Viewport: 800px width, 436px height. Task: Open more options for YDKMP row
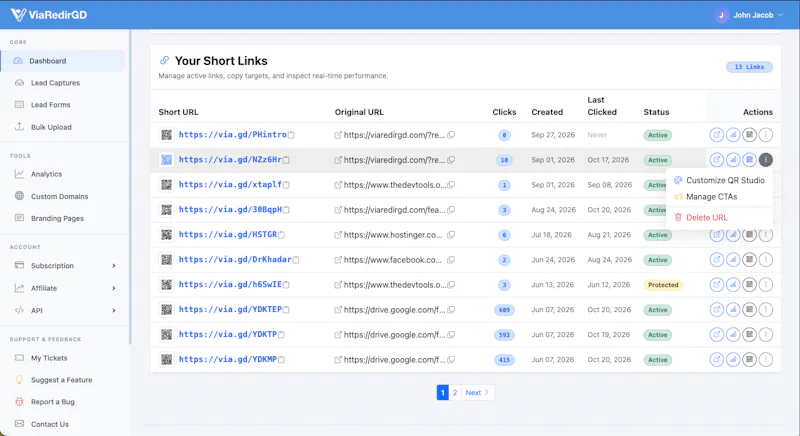click(765, 360)
